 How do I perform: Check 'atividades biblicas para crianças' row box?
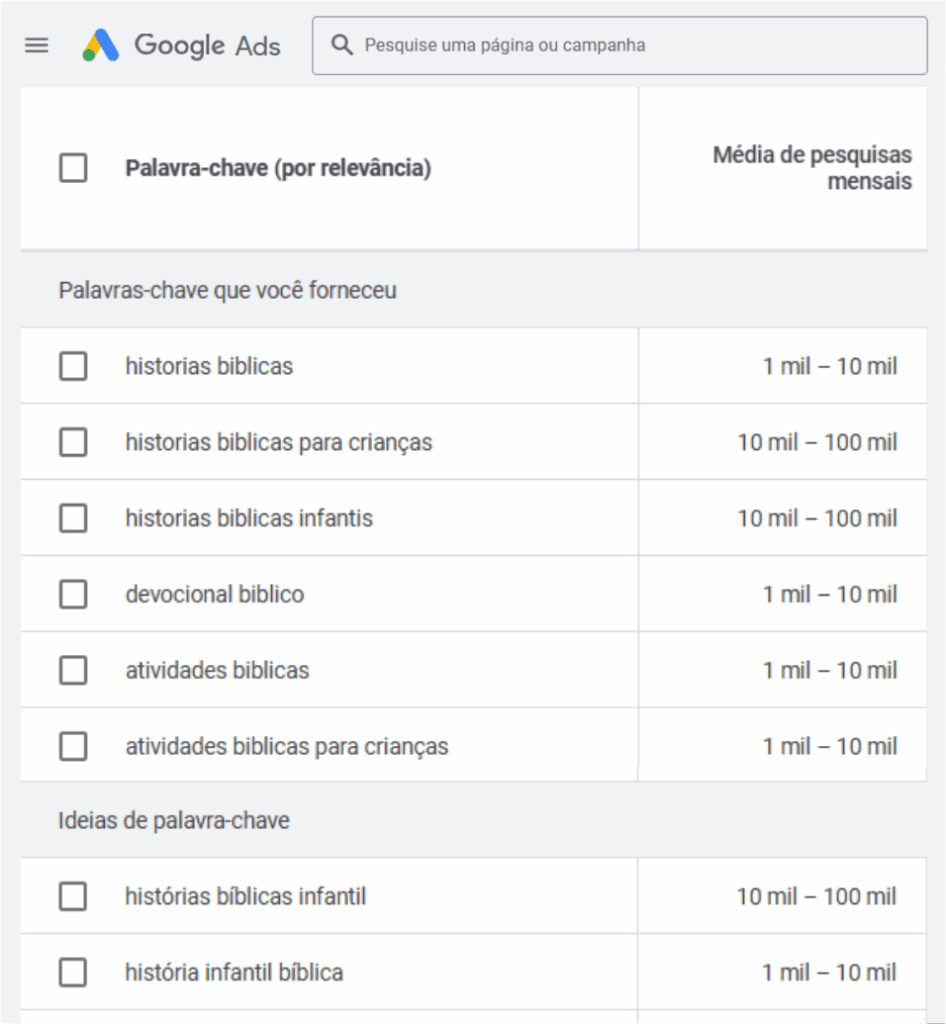(73, 746)
